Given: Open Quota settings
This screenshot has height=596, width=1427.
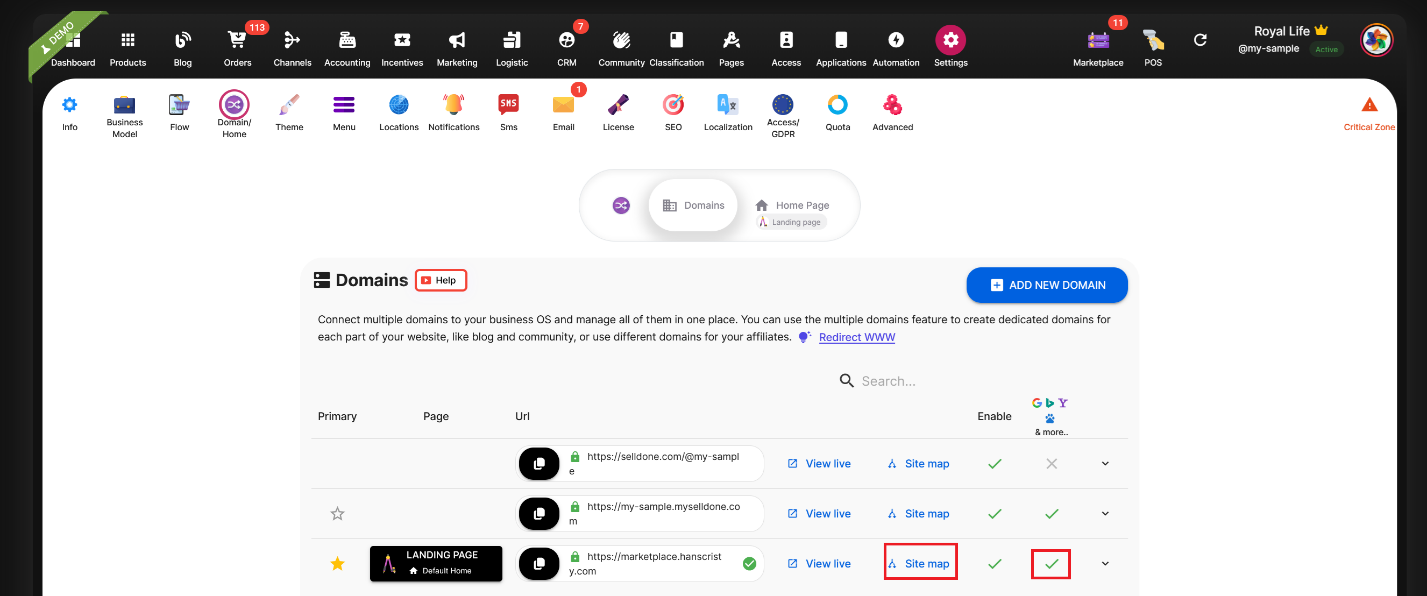Looking at the screenshot, I should 838,112.
